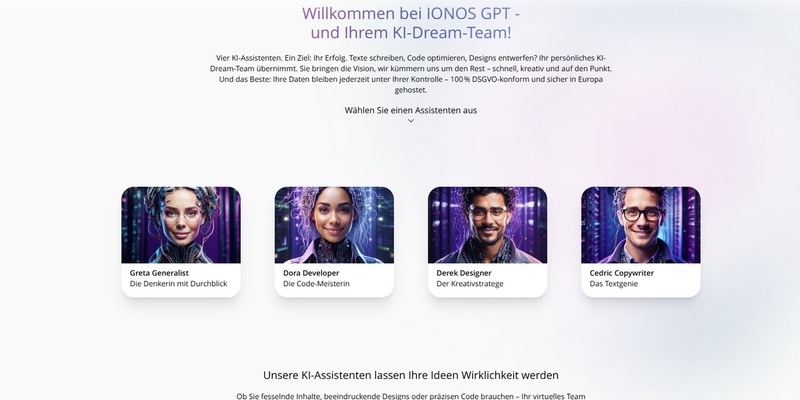Click the 'Cedric Copywriter' name label
Image resolution: width=800 pixels, height=400 pixels.
[x=621, y=273]
